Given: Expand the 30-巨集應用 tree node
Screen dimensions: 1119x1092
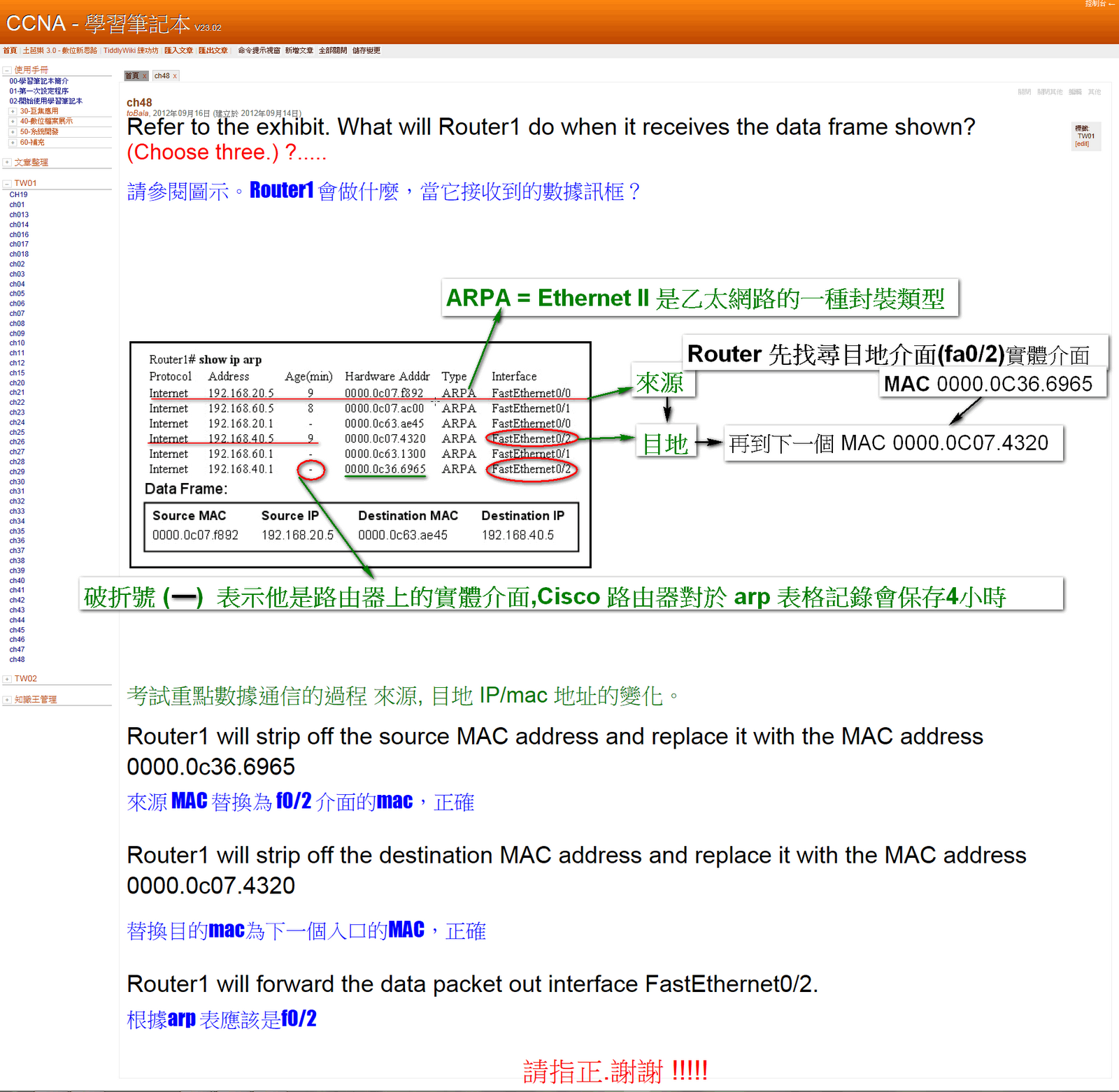Looking at the screenshot, I should (13, 111).
